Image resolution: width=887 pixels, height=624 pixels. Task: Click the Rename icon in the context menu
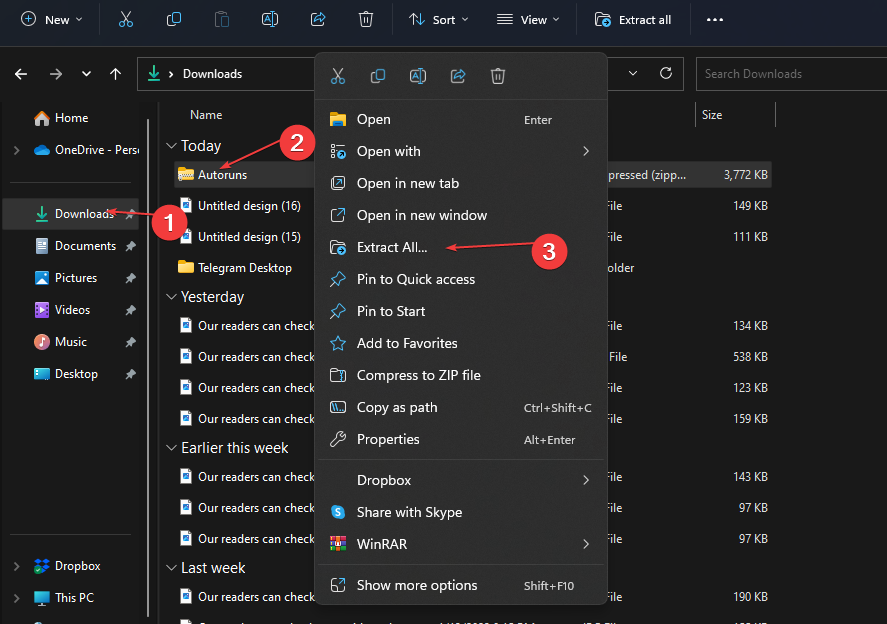pyautogui.click(x=418, y=76)
